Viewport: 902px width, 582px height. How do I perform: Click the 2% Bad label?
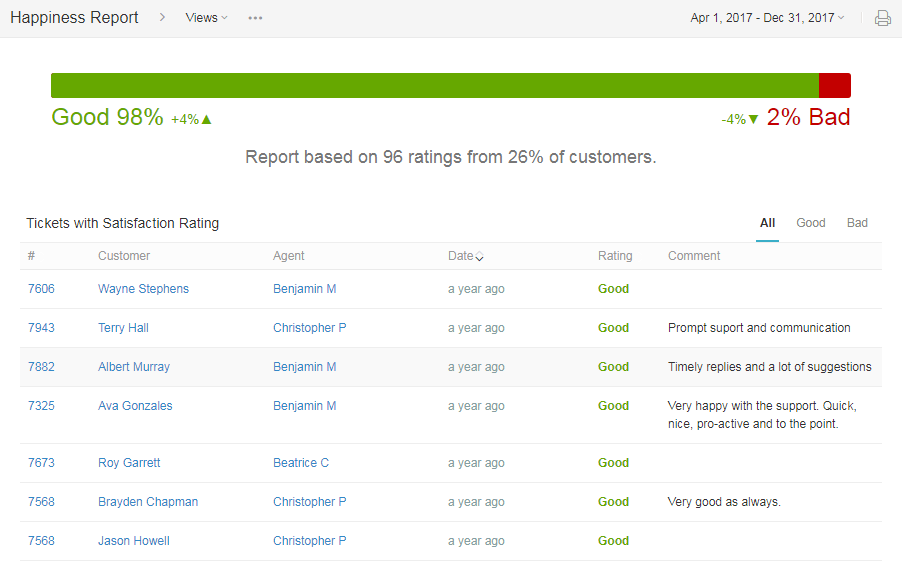point(808,117)
